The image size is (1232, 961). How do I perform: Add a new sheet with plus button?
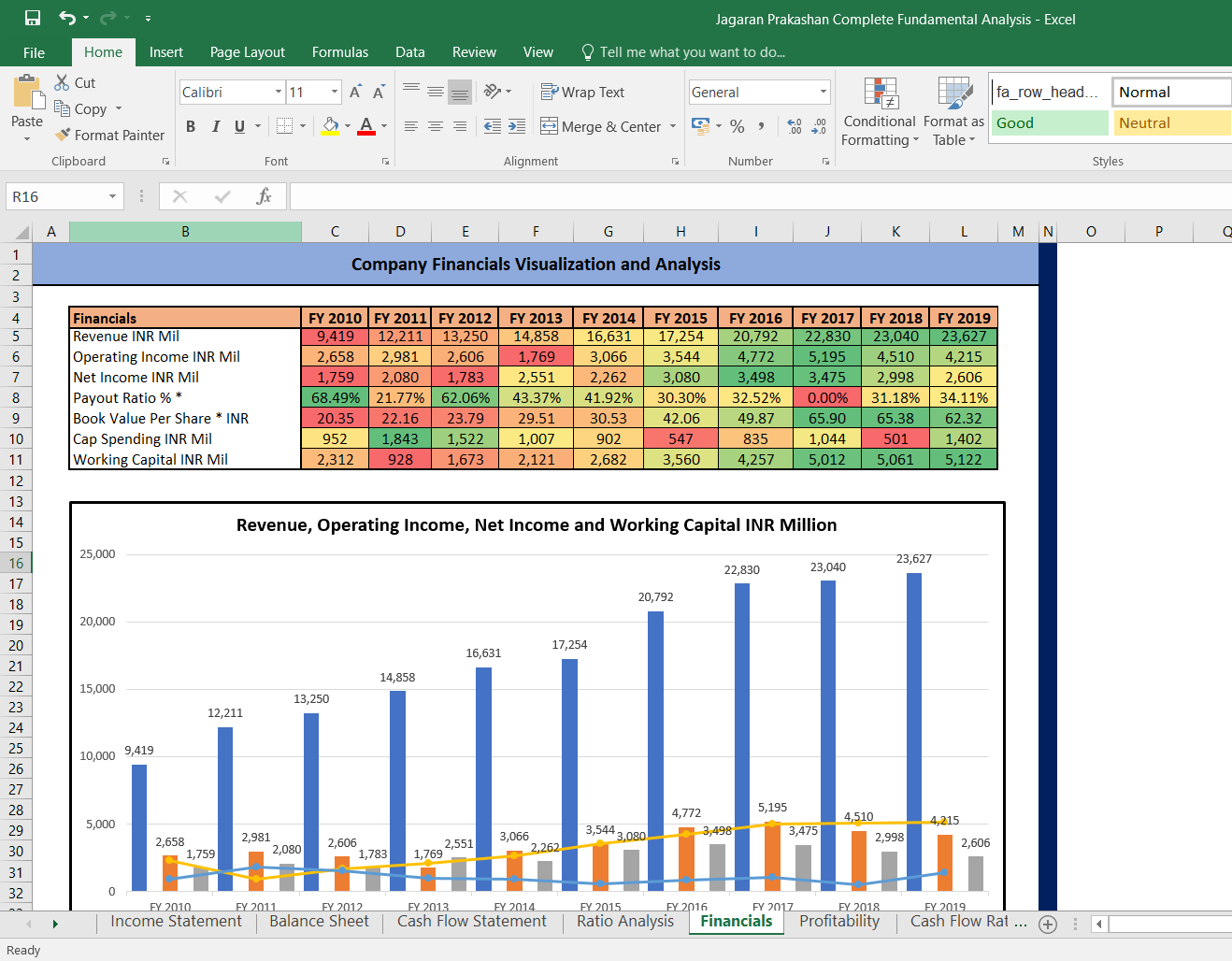(x=1048, y=924)
